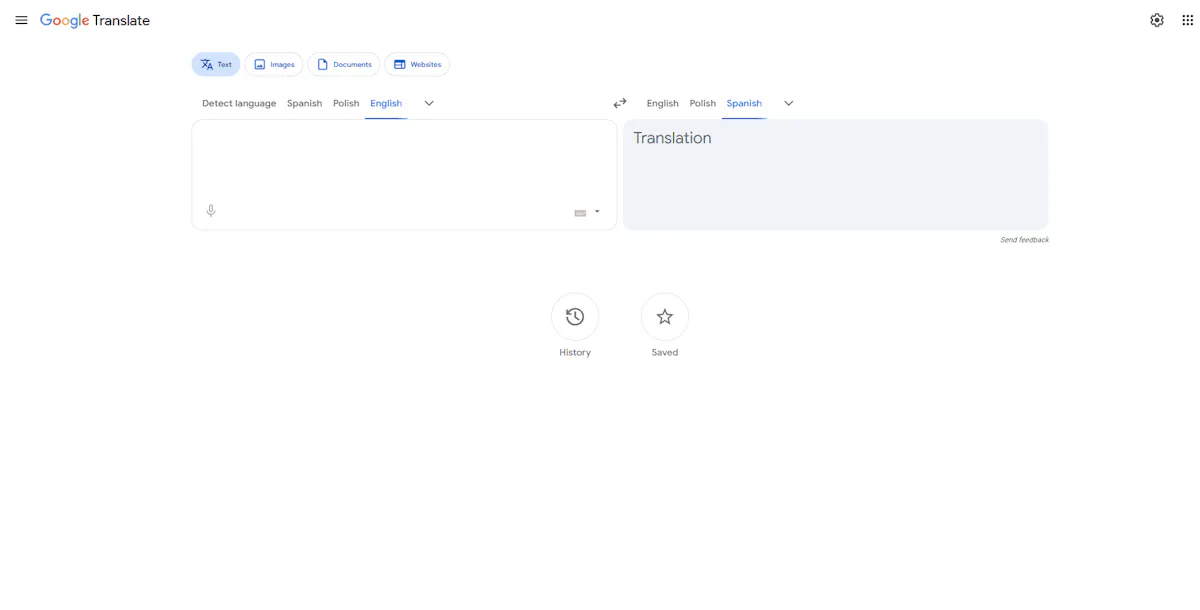Enable Detect language for input
1200x610 pixels.
pyautogui.click(x=239, y=103)
